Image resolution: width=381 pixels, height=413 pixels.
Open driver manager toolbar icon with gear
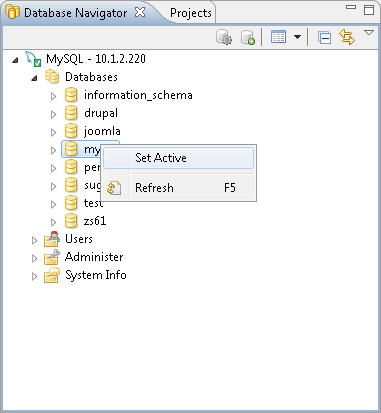[224, 37]
